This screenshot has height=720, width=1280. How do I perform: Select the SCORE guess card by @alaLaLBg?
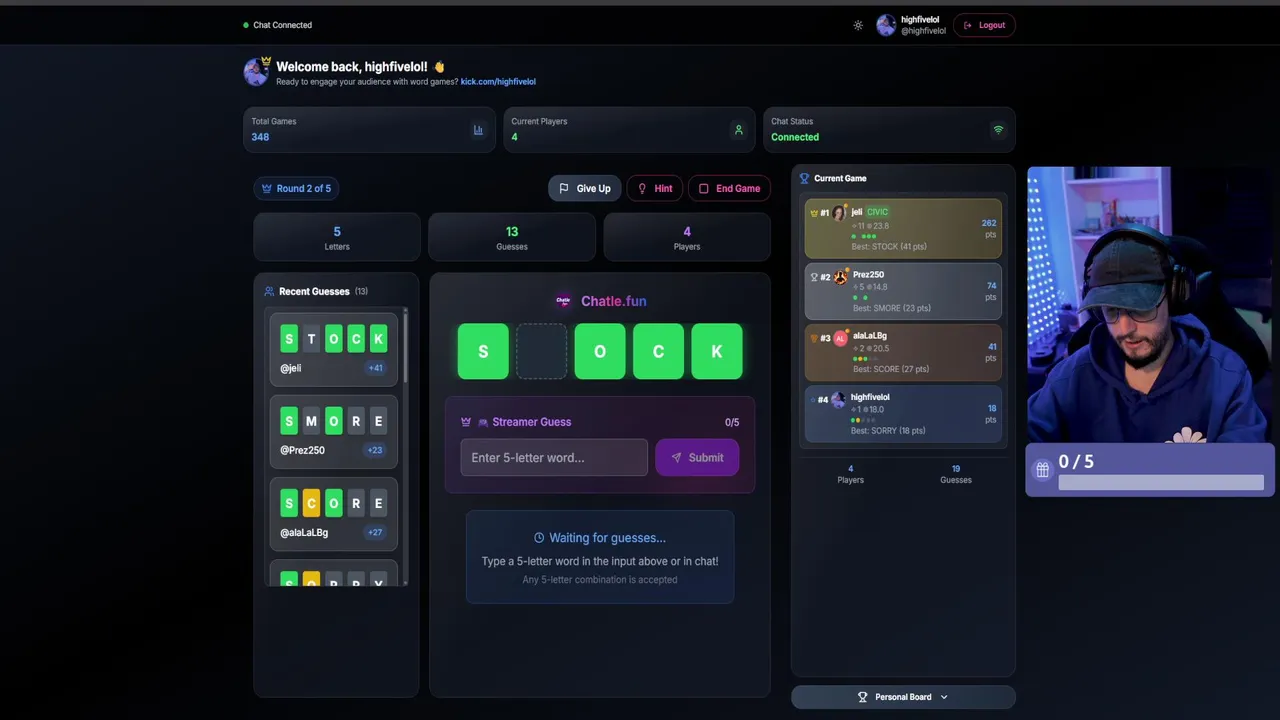(334, 514)
